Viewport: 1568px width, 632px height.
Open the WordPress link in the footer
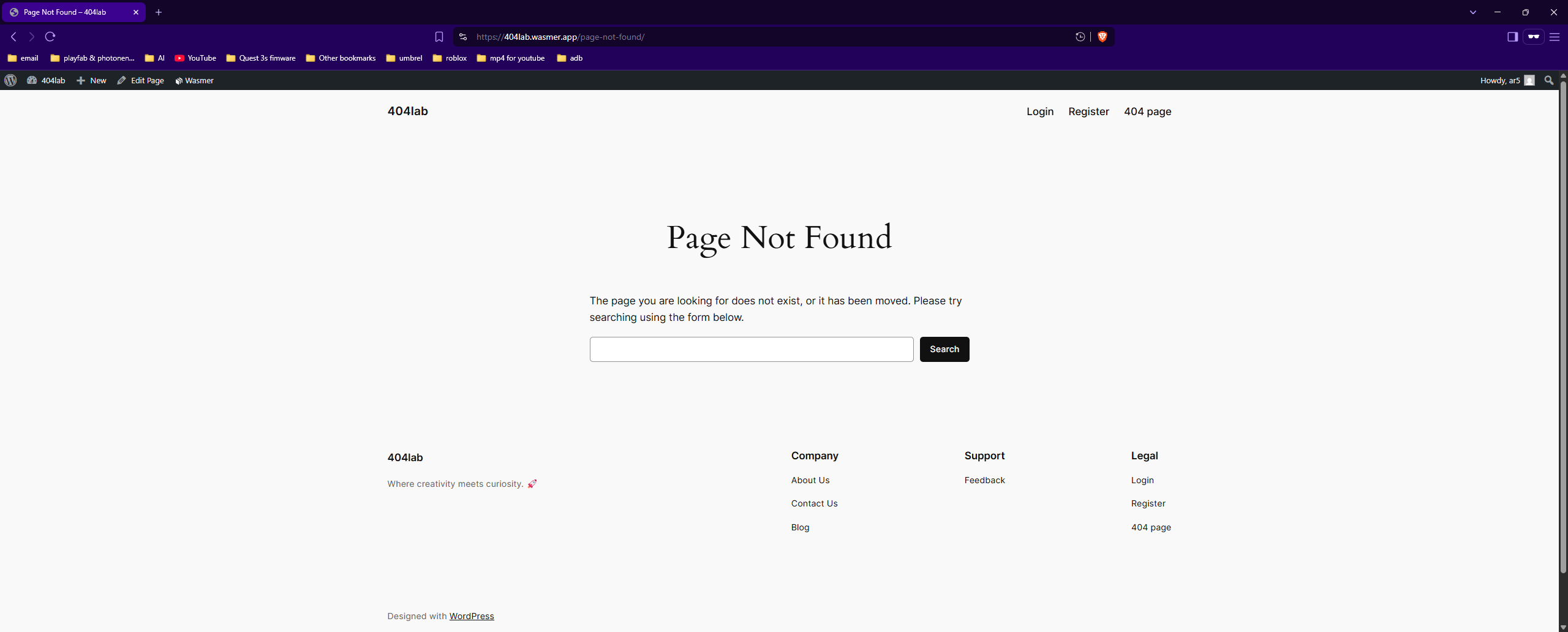(471, 616)
